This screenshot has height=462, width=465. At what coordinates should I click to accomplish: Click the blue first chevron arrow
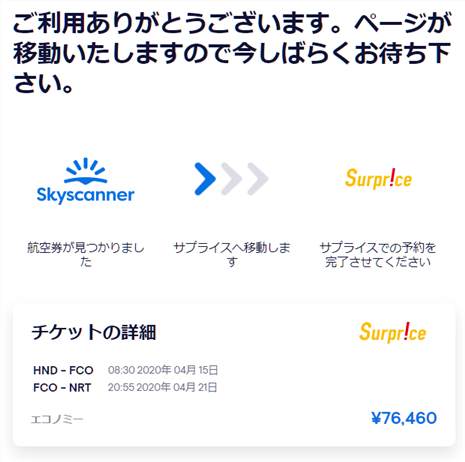205,179
